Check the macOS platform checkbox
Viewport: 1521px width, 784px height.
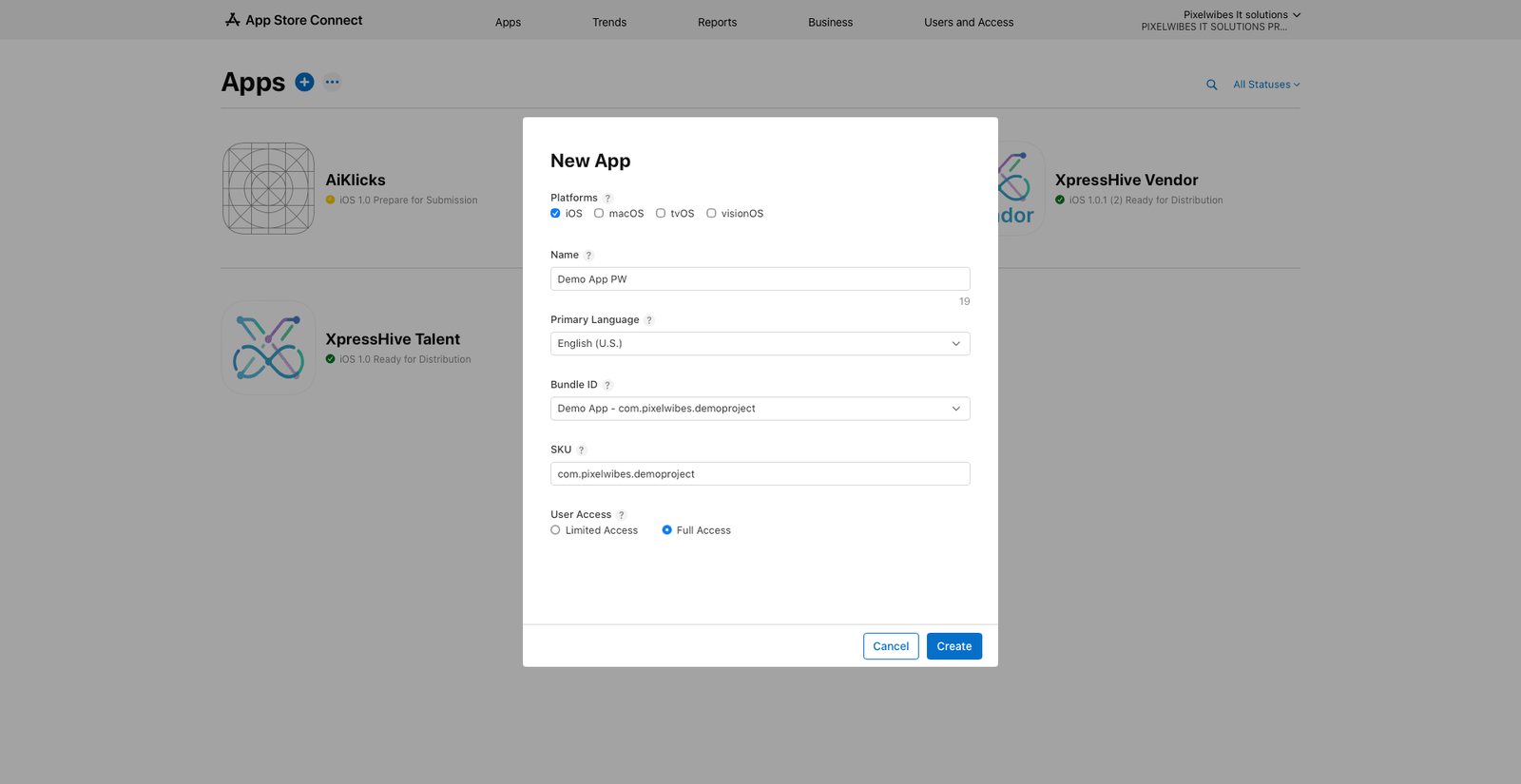click(x=599, y=214)
